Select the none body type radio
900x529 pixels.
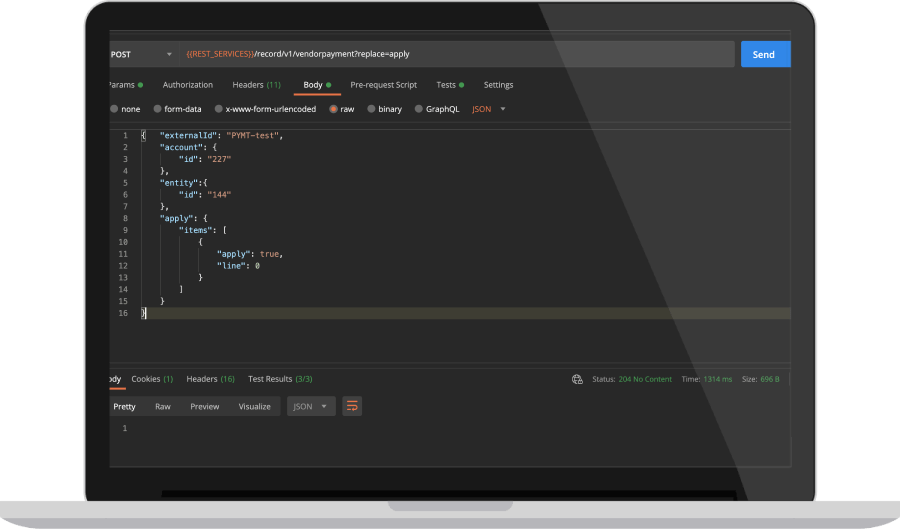pos(114,109)
